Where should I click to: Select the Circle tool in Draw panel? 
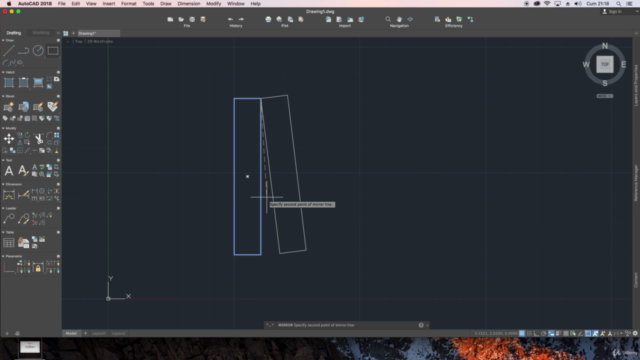pos(38,51)
